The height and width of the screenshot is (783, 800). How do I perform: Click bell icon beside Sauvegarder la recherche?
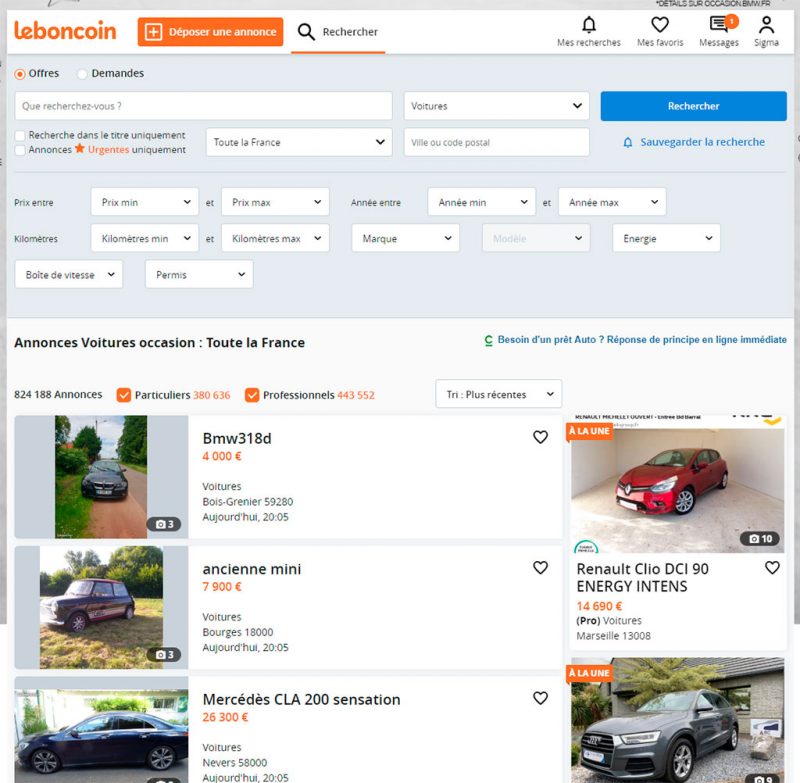tap(628, 142)
